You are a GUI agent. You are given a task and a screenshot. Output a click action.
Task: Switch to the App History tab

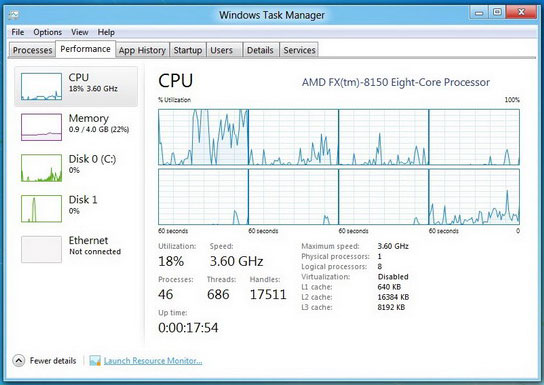[x=142, y=50]
